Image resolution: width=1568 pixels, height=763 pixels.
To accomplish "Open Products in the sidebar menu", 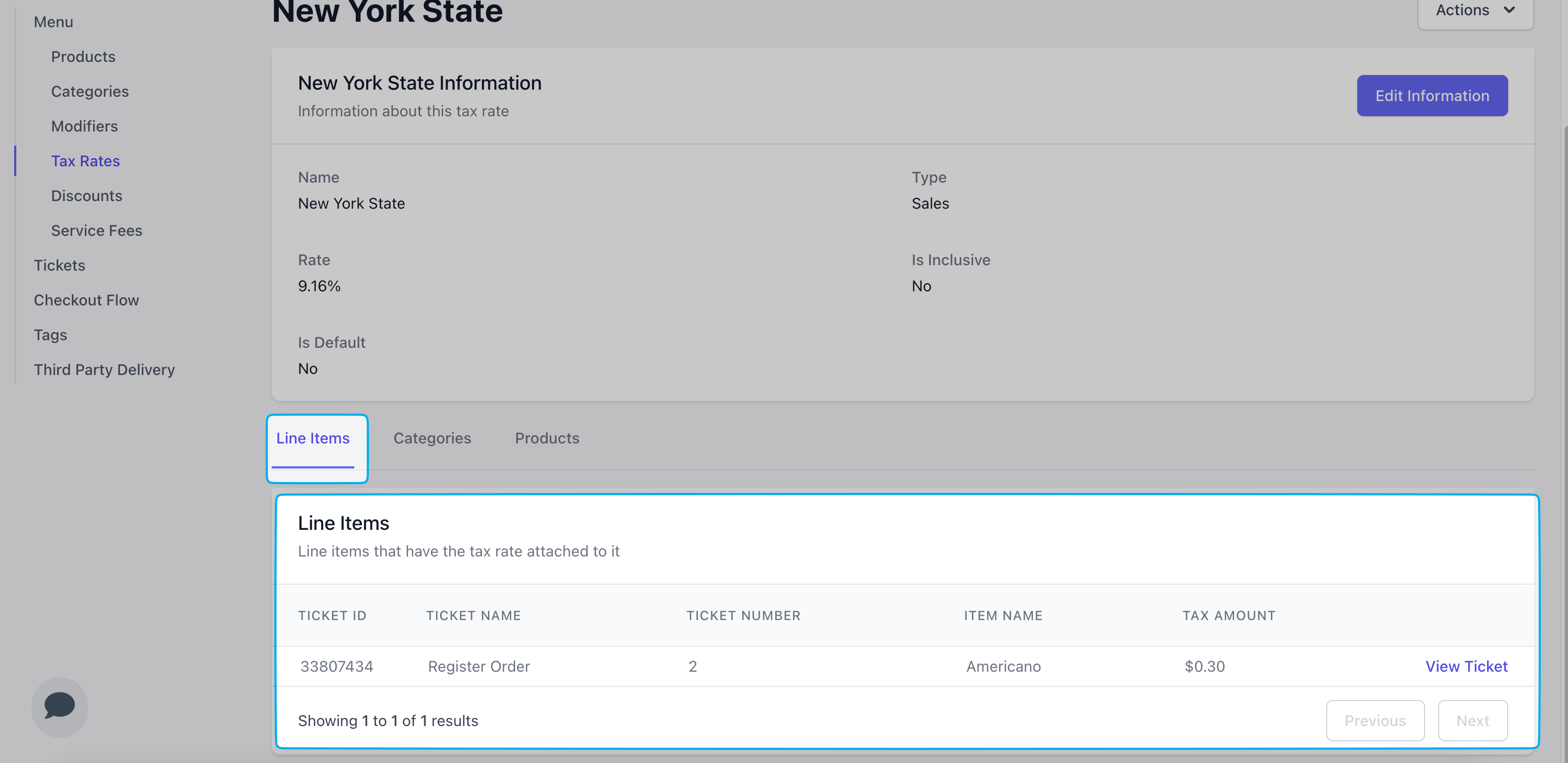I will pos(83,57).
